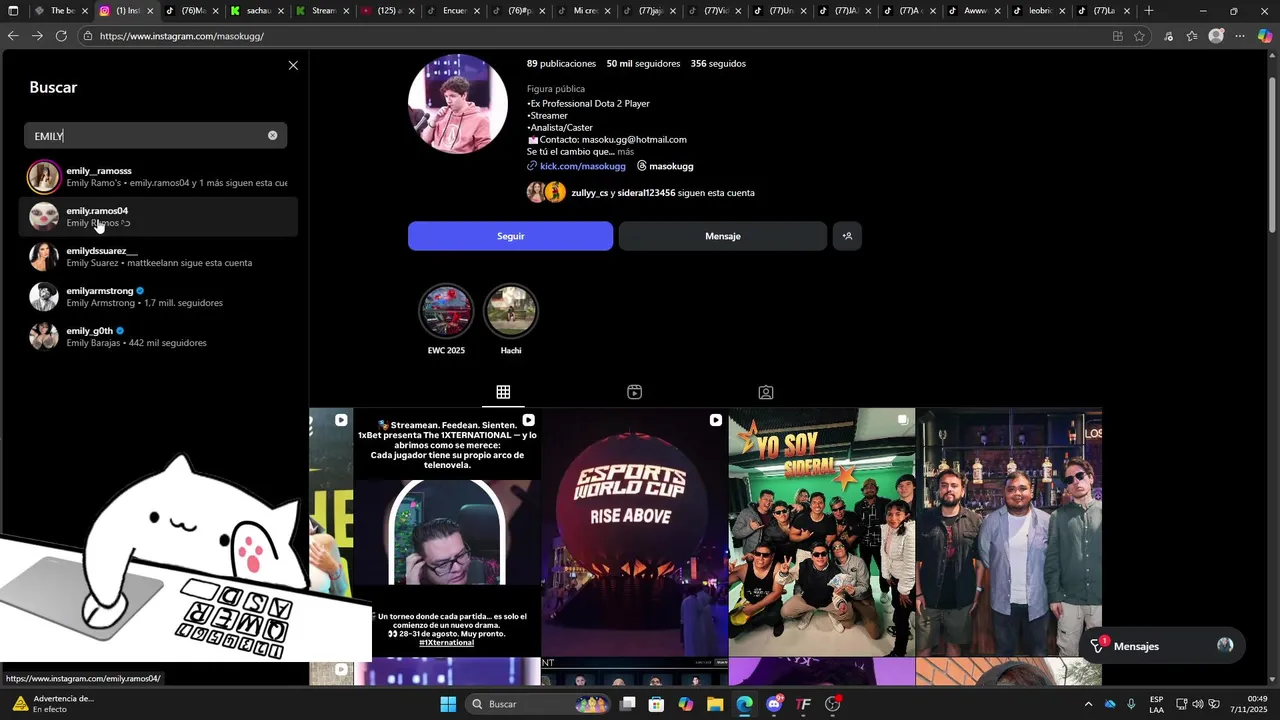Click emily_g0th profile avatar
Image resolution: width=1280 pixels, height=720 pixels.
[44, 337]
